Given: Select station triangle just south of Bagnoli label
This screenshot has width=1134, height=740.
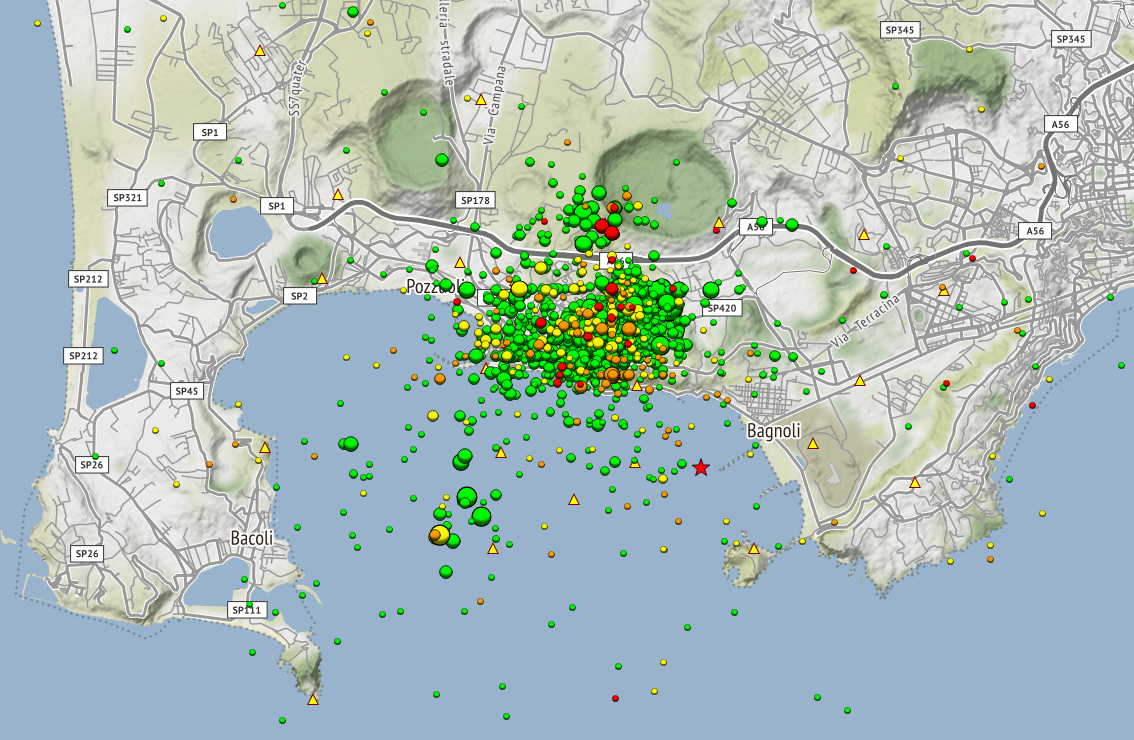Looking at the screenshot, I should tap(813, 443).
